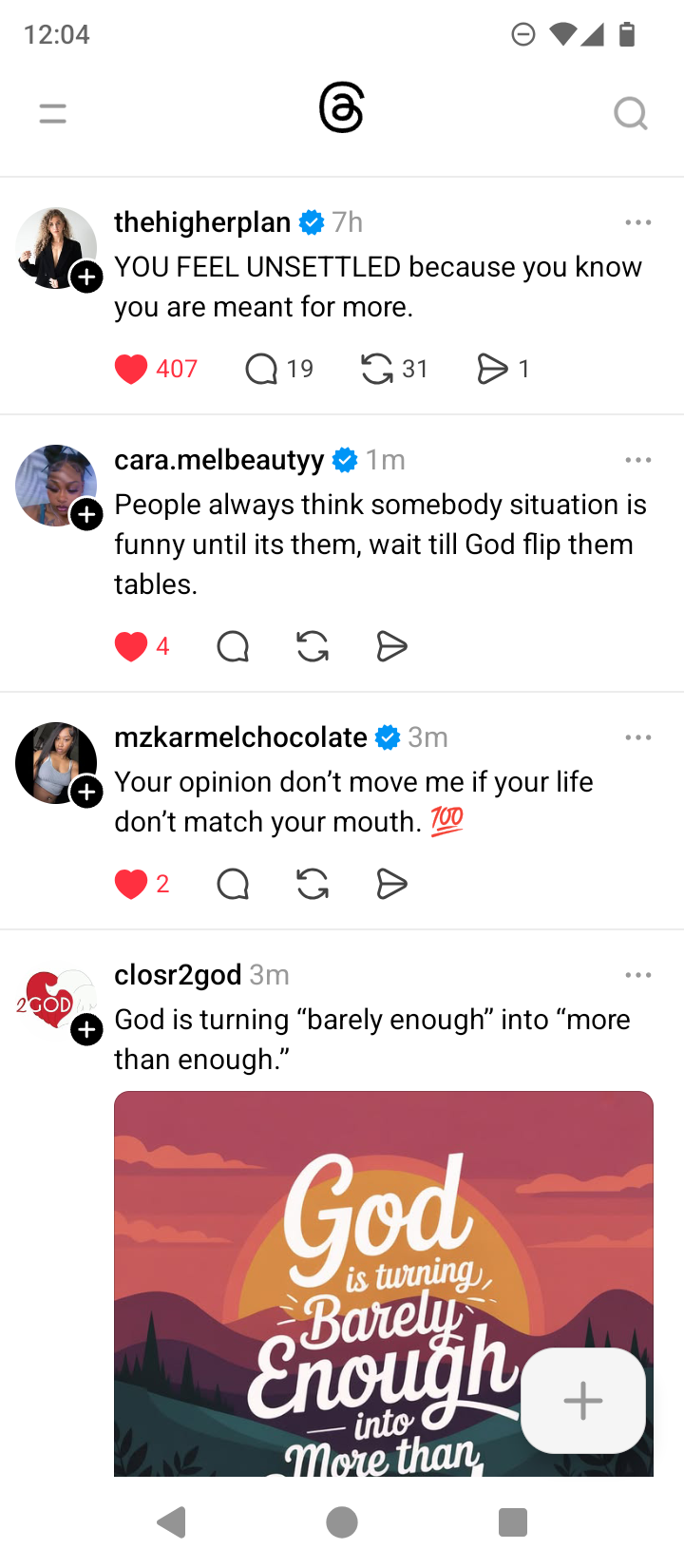The height and width of the screenshot is (1568, 684).
Task: Create new thread with floating plus button
Action: (x=582, y=1401)
